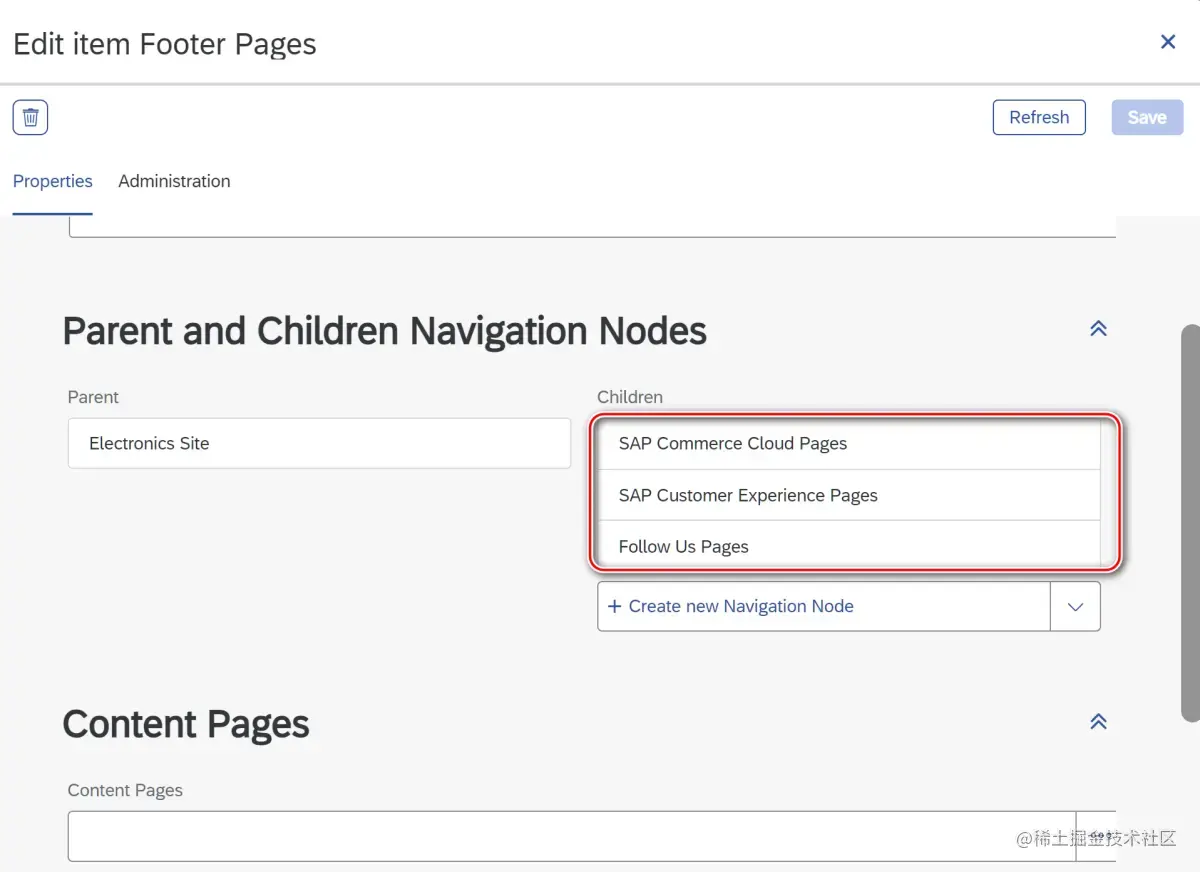Click the trash delete icon
Screen dimensions: 1200x872
tap(31, 118)
